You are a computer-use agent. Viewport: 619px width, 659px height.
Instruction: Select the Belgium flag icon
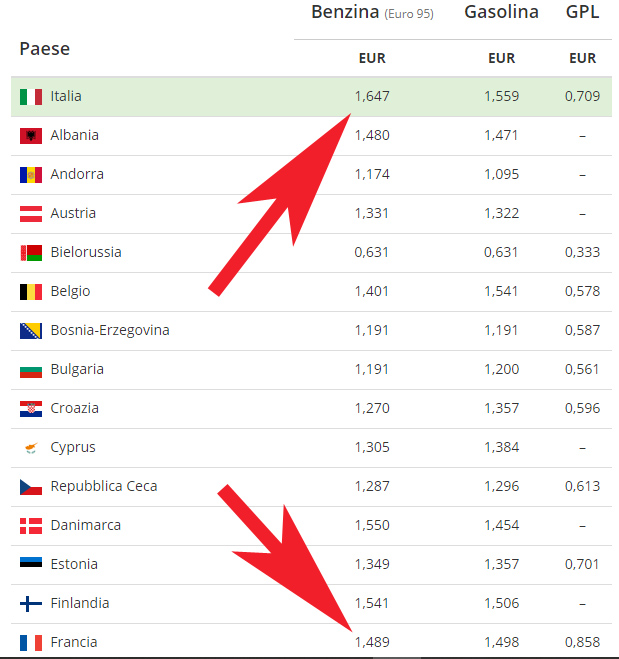coord(31,292)
